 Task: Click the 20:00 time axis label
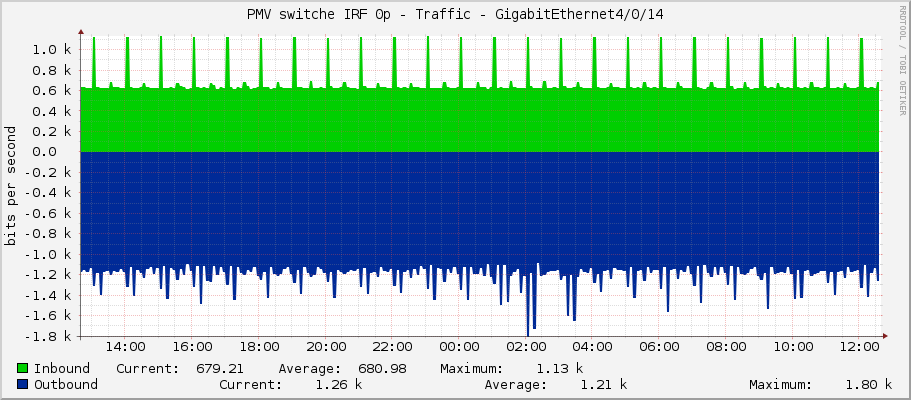[x=326, y=348]
